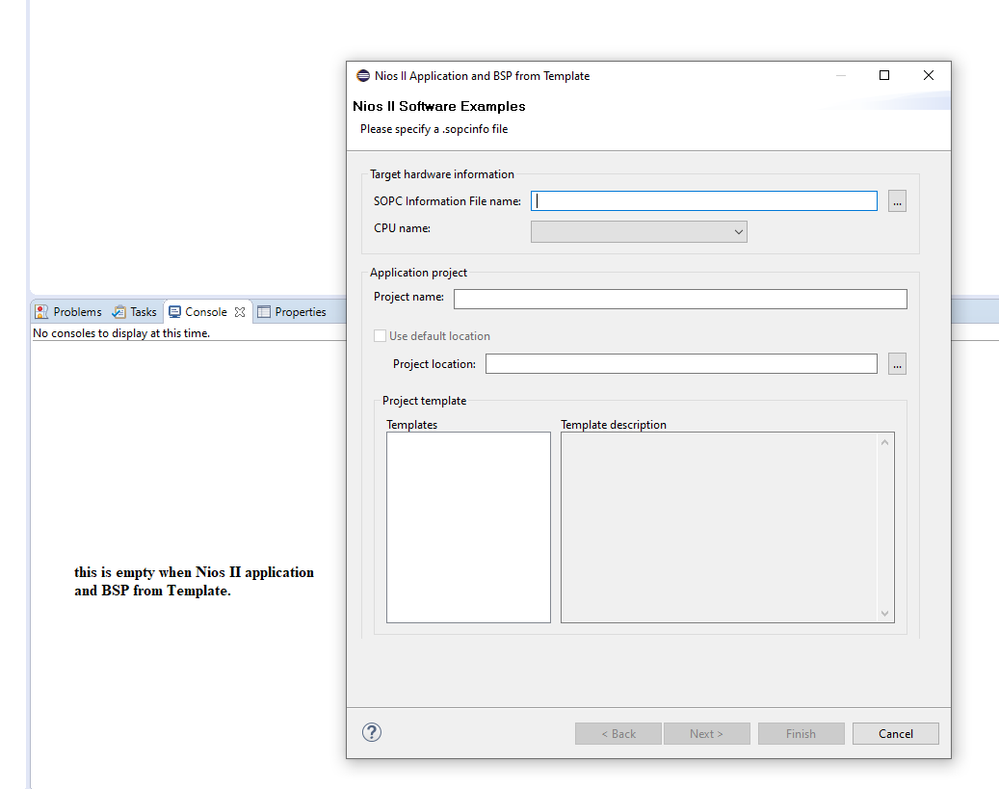Click Template description scrollbar up arrow
The image size is (999, 789).
click(x=884, y=442)
